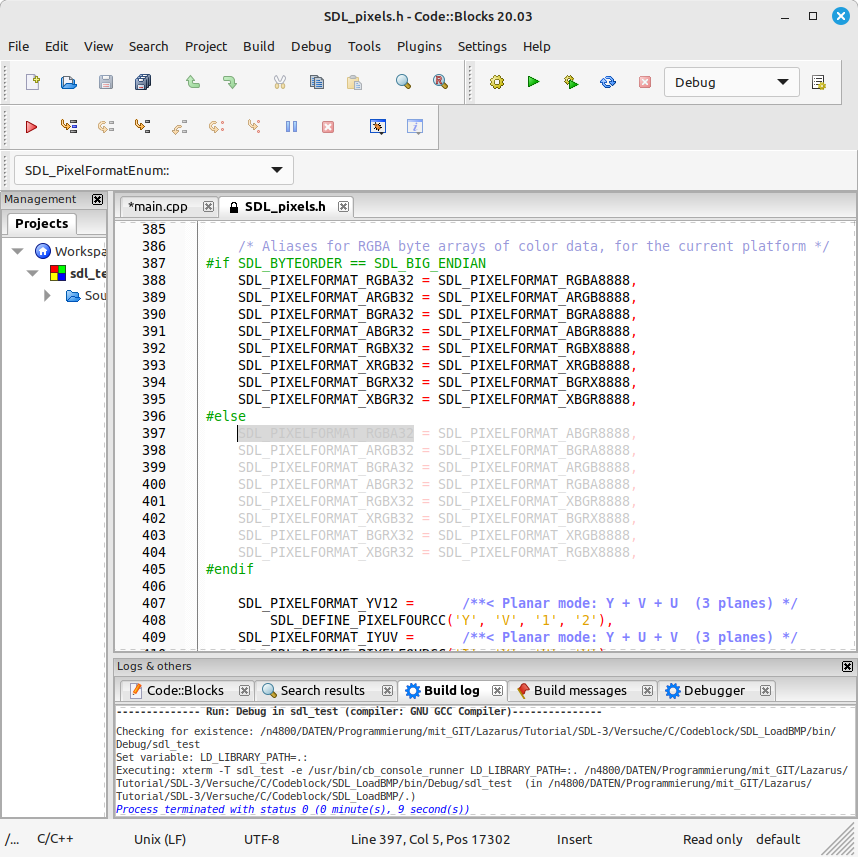Click the Save file icon
The height and width of the screenshot is (857, 858).
click(x=106, y=82)
